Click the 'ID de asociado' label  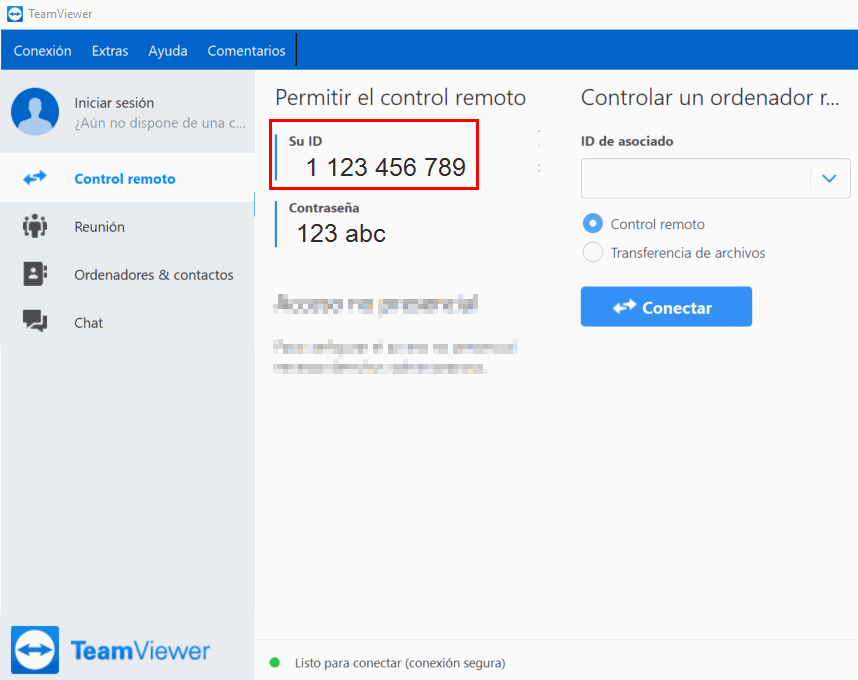[x=627, y=141]
